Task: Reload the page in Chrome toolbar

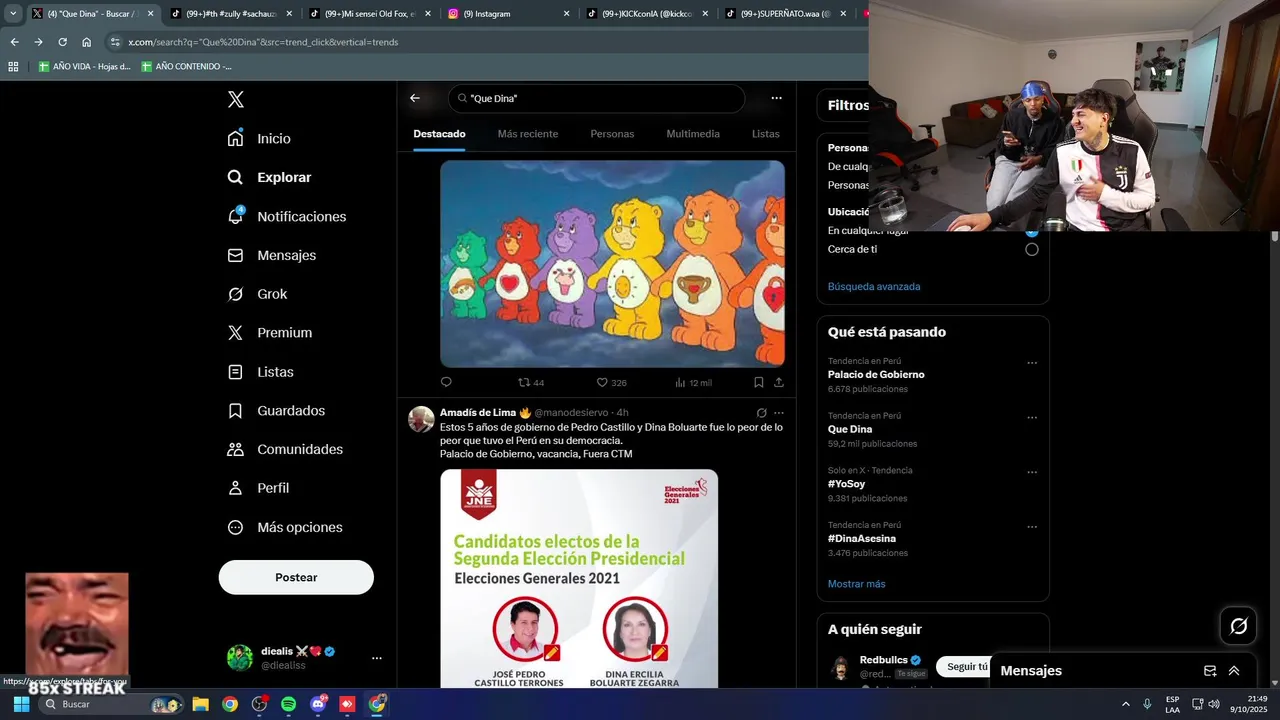Action: point(62,42)
